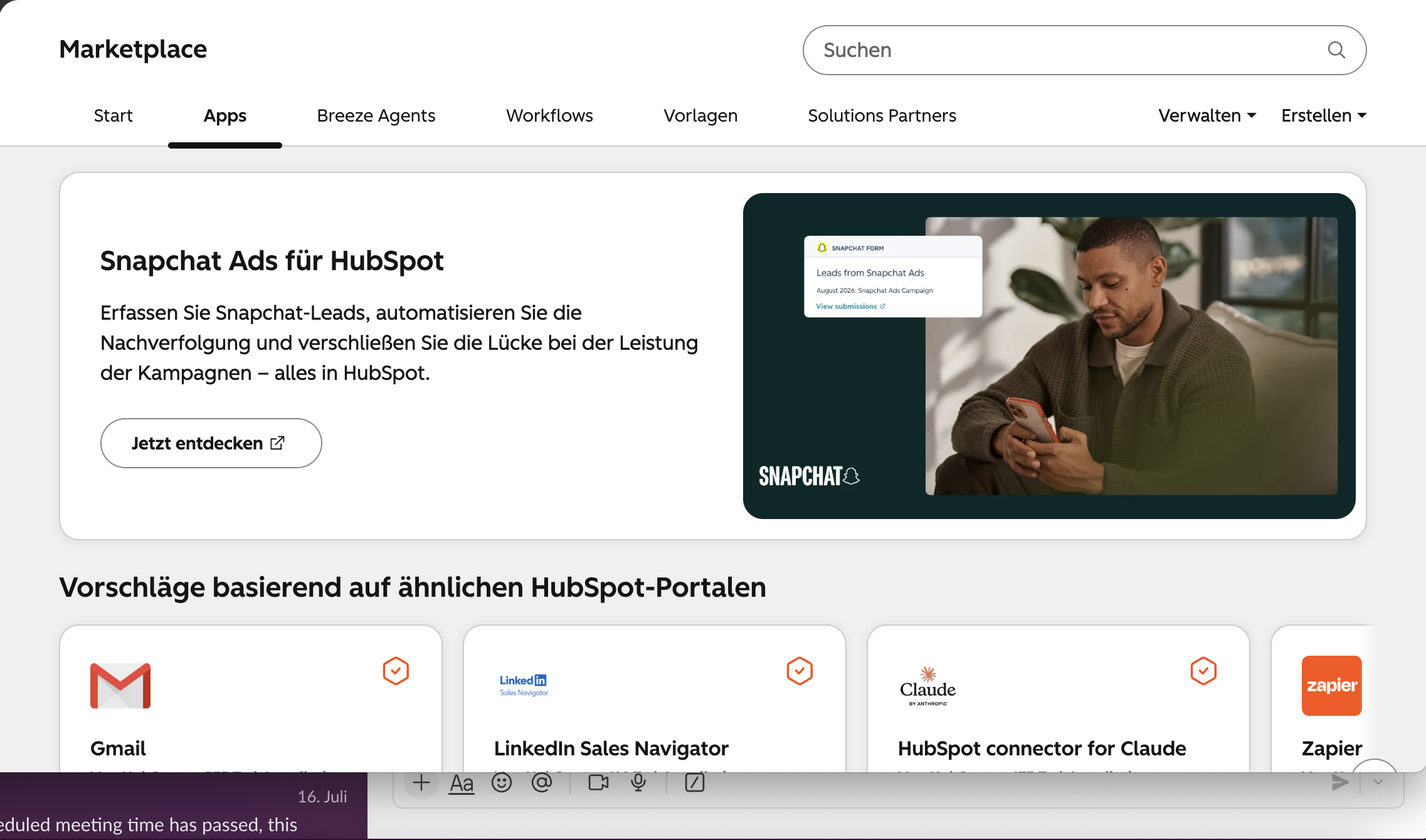Click the video clip icon in background chat
This screenshot has height=840, width=1426.
click(599, 782)
